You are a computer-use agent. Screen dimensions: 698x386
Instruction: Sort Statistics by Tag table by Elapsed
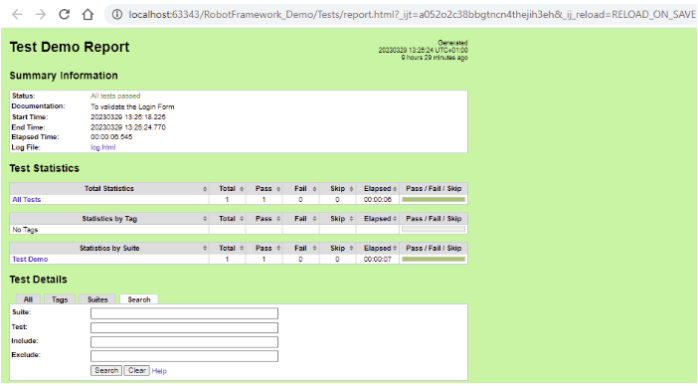pyautogui.click(x=378, y=219)
